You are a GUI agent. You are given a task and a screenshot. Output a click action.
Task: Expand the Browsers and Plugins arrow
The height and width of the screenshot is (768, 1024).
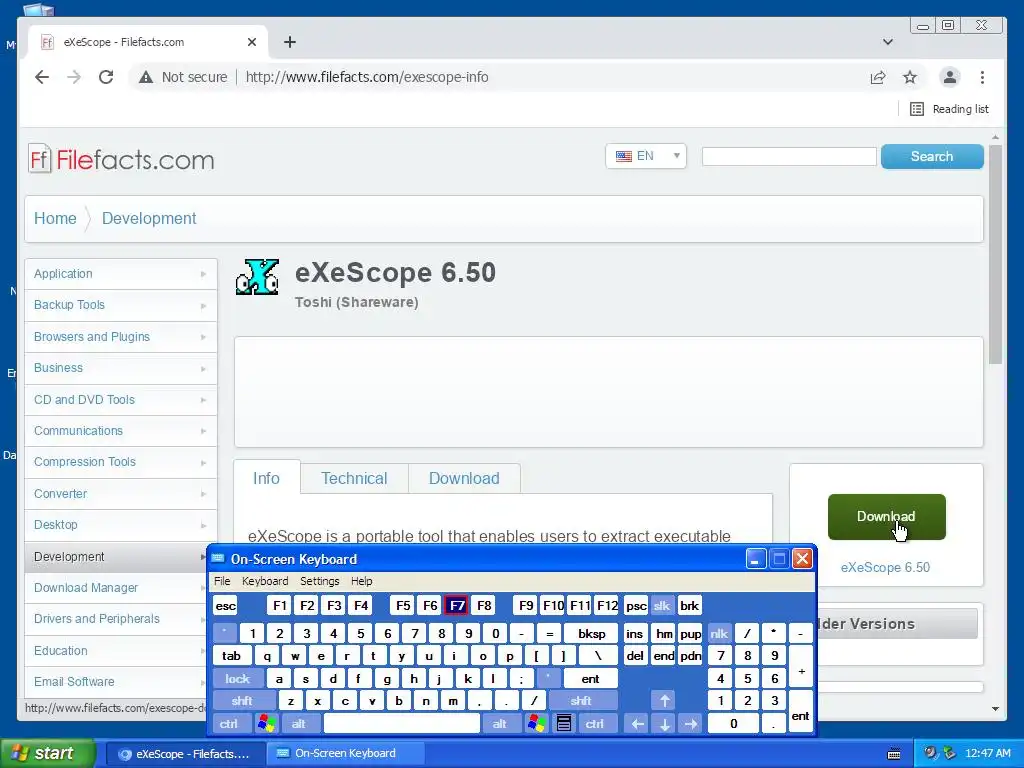(203, 337)
